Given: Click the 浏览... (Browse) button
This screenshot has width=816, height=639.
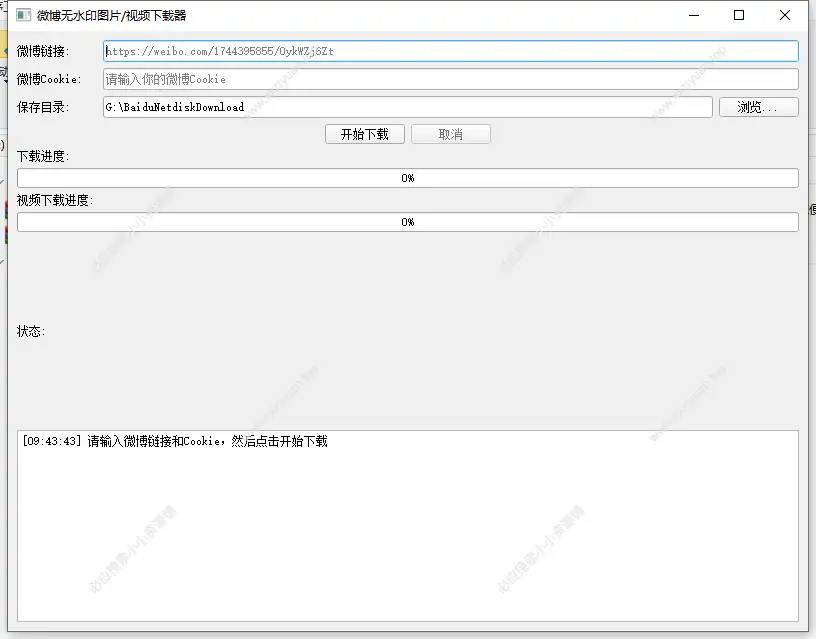Looking at the screenshot, I should pos(758,107).
